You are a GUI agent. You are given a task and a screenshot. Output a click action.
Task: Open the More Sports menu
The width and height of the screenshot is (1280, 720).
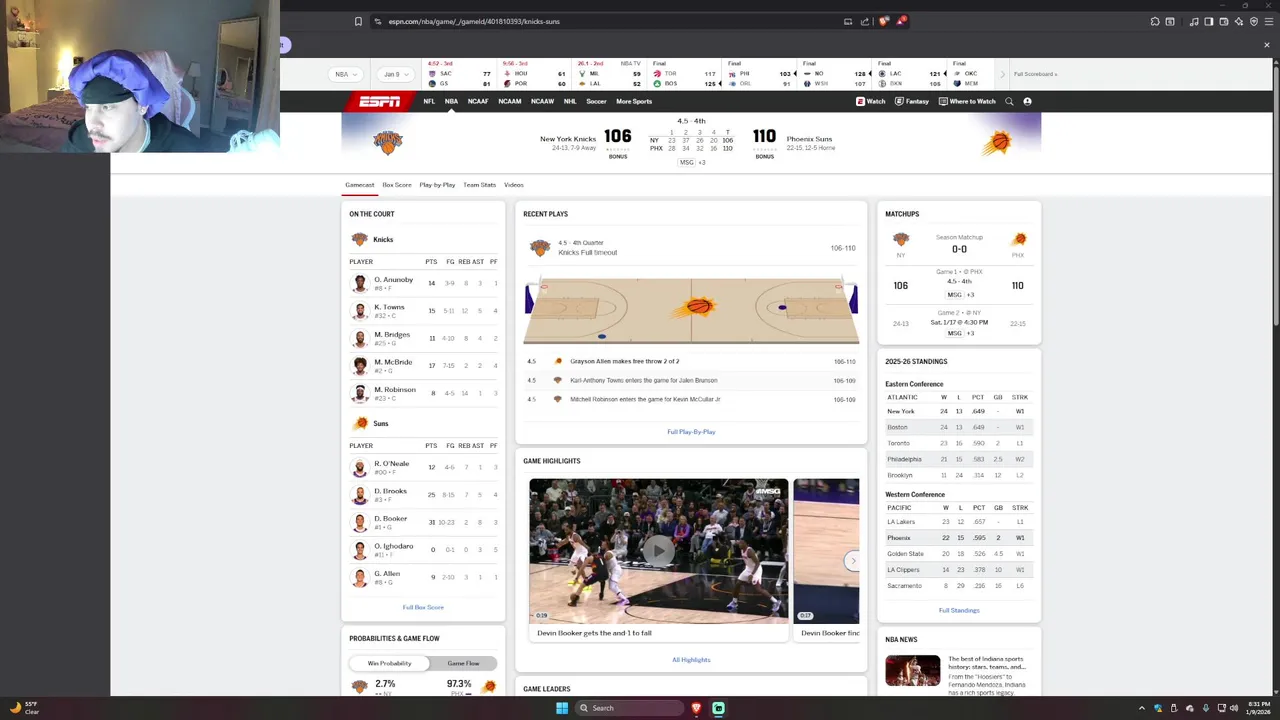[x=634, y=101]
